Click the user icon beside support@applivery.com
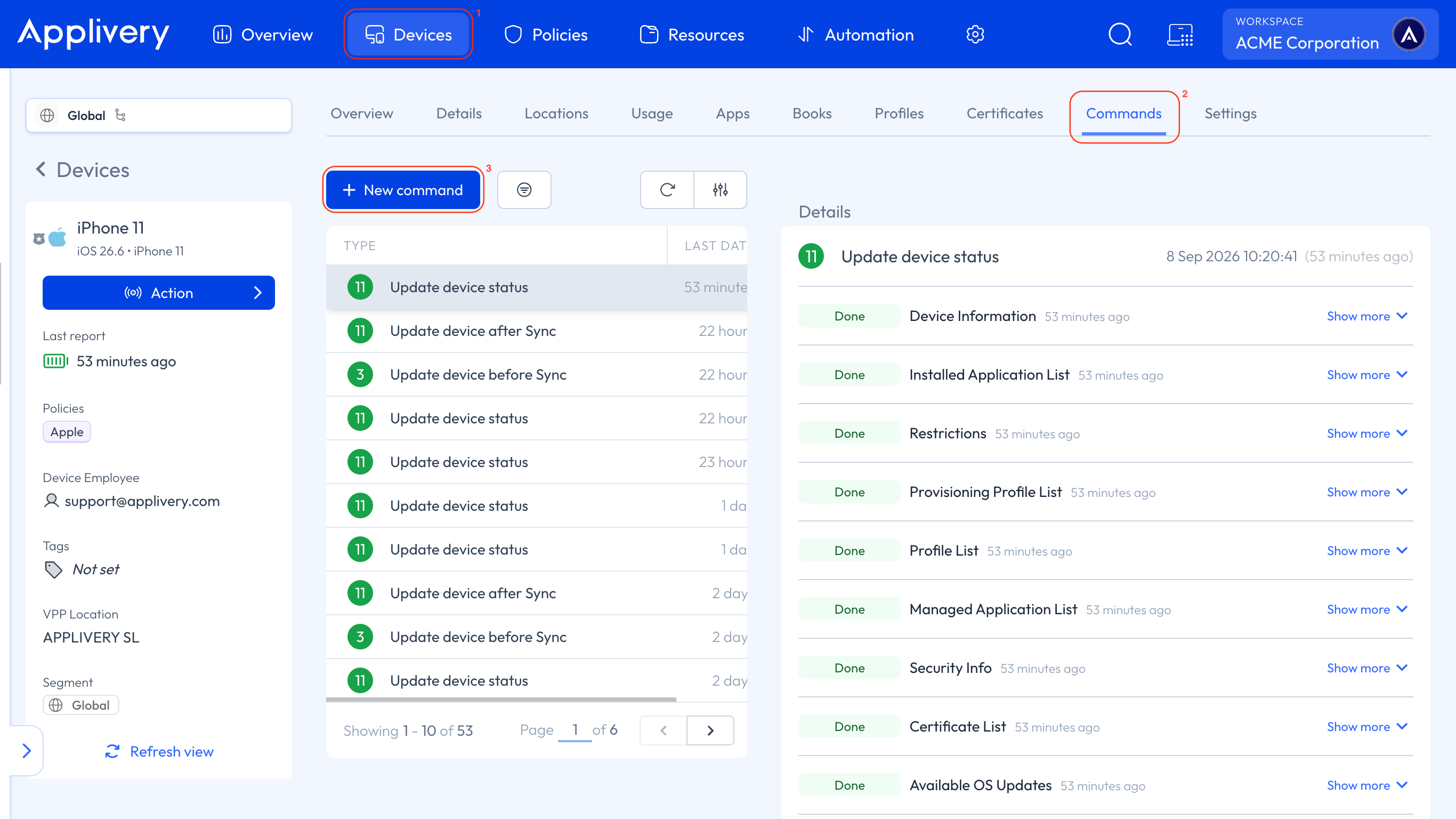Image resolution: width=1456 pixels, height=819 pixels. pyautogui.click(x=52, y=501)
